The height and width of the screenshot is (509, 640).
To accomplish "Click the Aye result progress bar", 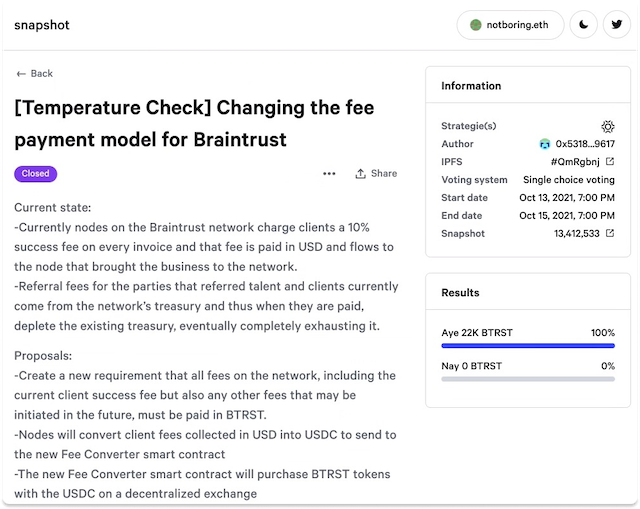I will (x=528, y=346).
